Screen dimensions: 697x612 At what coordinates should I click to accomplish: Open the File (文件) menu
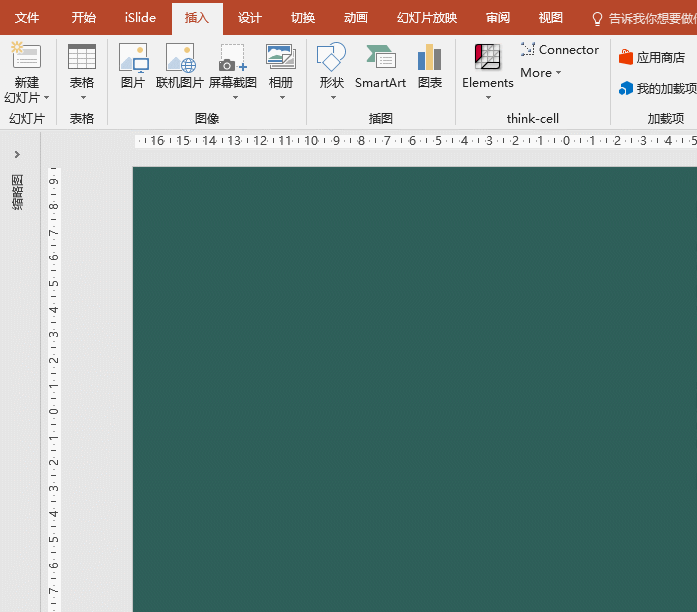click(27, 18)
